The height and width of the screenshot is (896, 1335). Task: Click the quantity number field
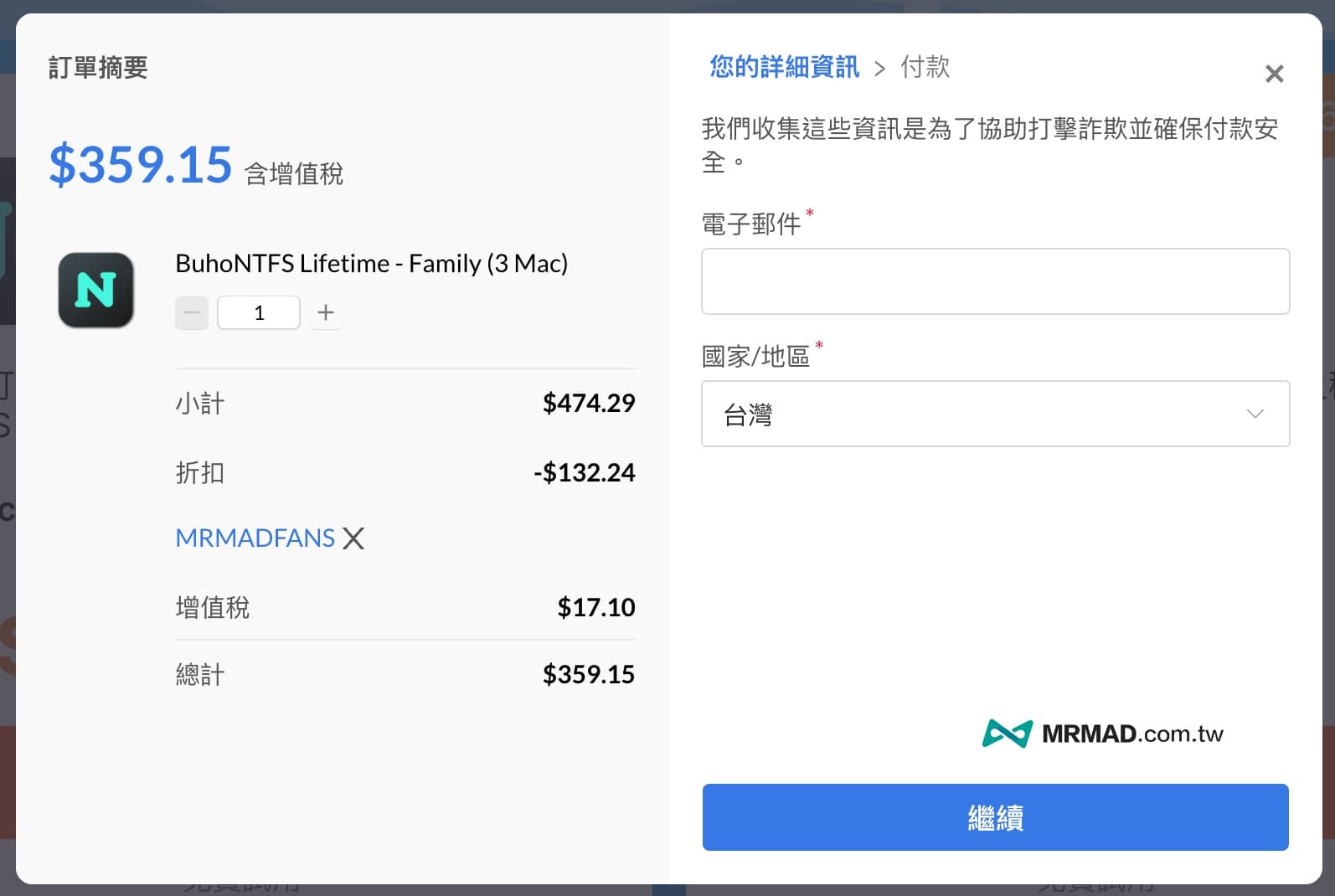coord(259,313)
